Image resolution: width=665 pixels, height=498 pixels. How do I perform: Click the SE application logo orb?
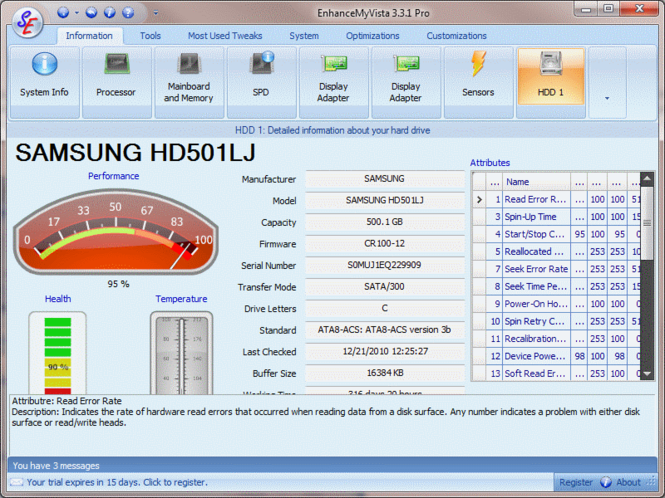click(27, 22)
